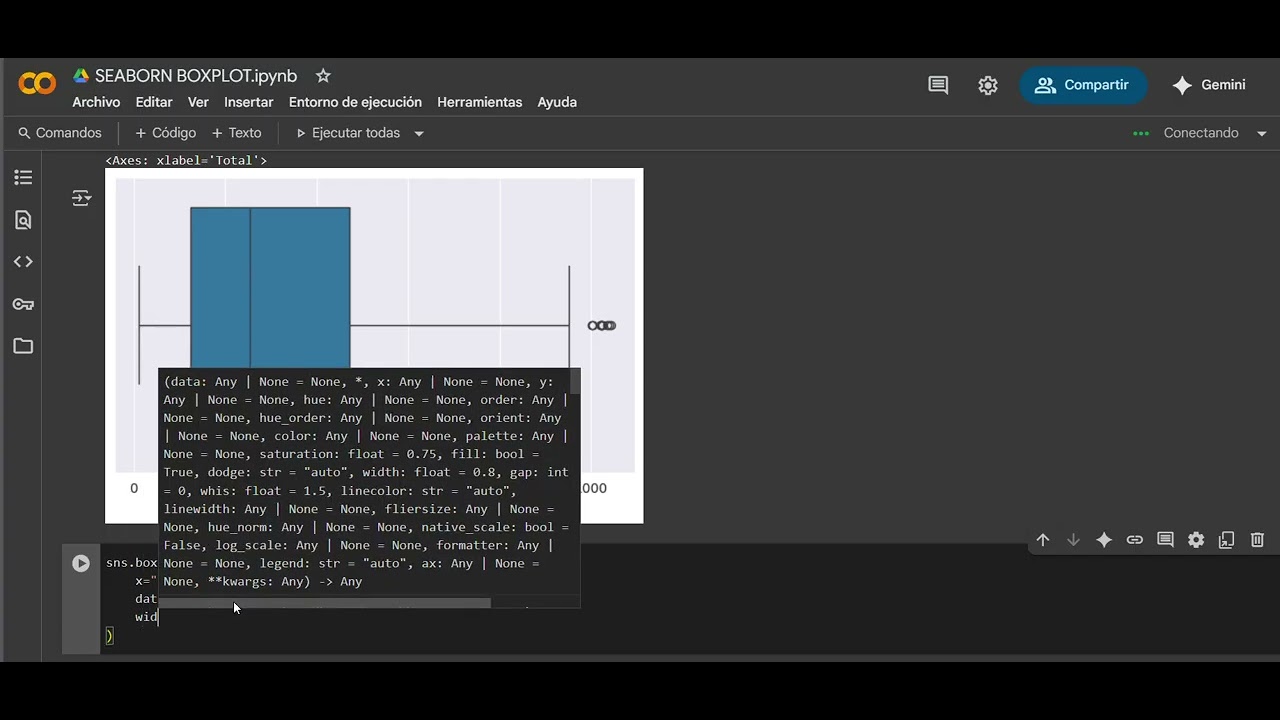This screenshot has width=1280, height=720.
Task: Open Colab settings gear icon
Action: click(988, 85)
